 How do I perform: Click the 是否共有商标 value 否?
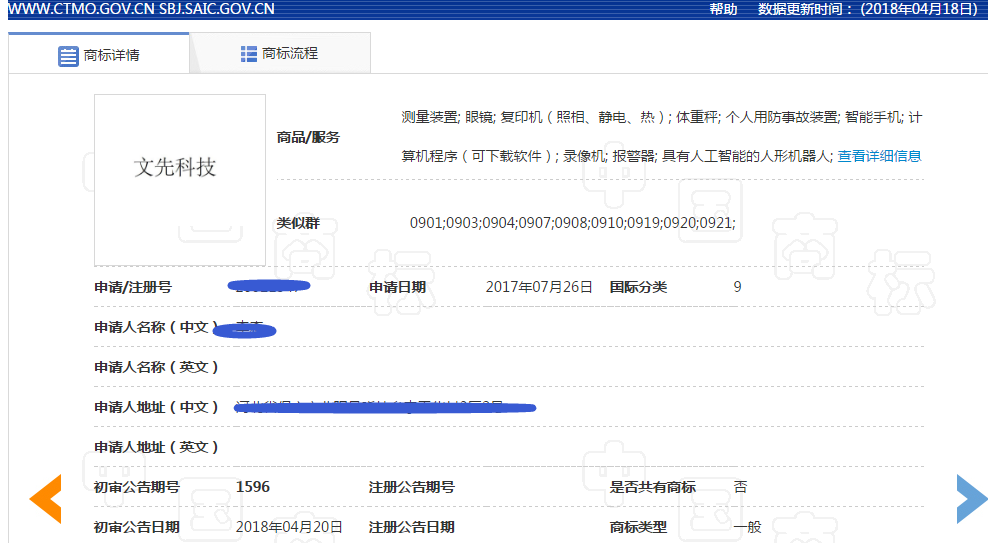point(740,487)
